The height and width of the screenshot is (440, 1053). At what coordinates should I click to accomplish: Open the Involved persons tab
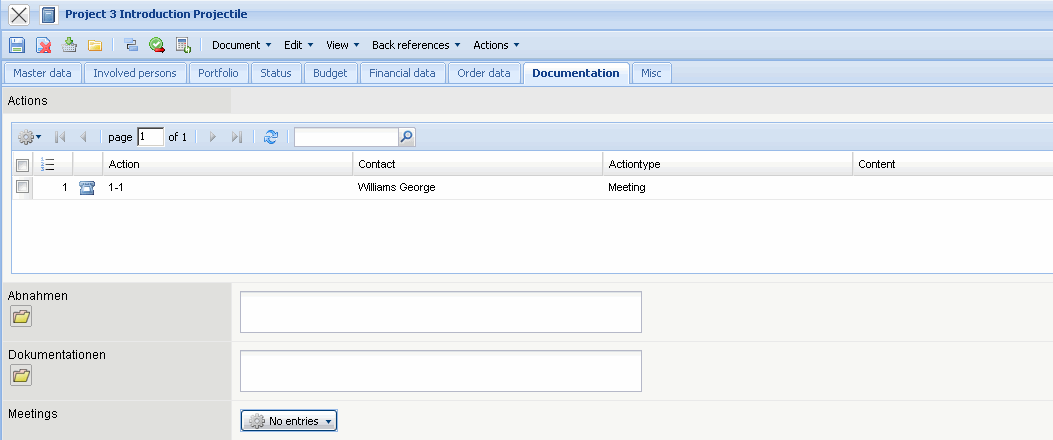click(x=135, y=73)
